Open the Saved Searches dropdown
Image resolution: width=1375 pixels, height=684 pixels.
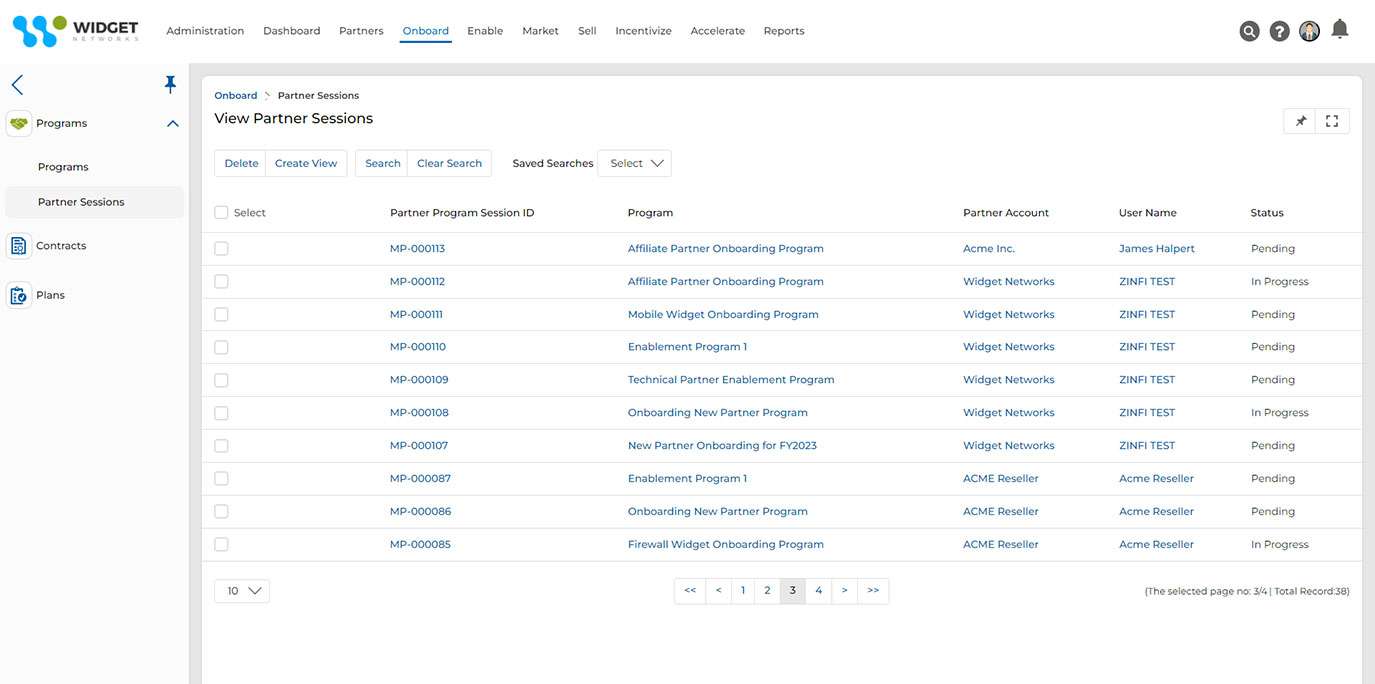[x=634, y=164]
